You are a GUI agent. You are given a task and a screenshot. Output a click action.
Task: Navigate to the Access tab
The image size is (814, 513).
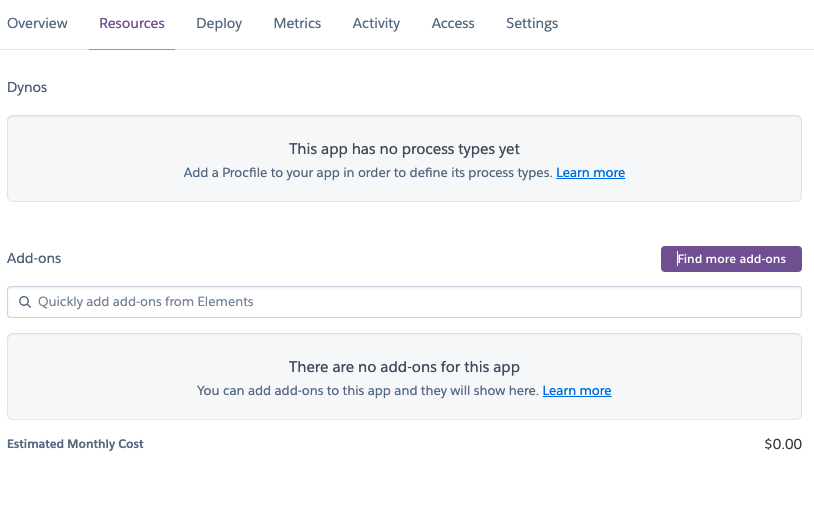click(453, 23)
